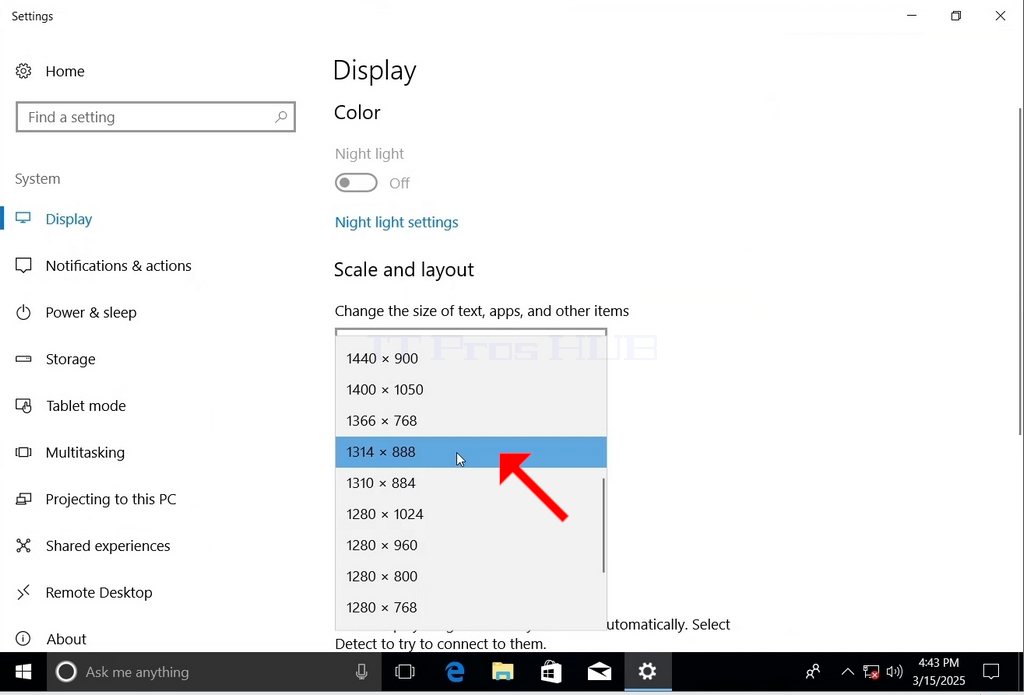Open Notifications & actions settings page

point(118,266)
